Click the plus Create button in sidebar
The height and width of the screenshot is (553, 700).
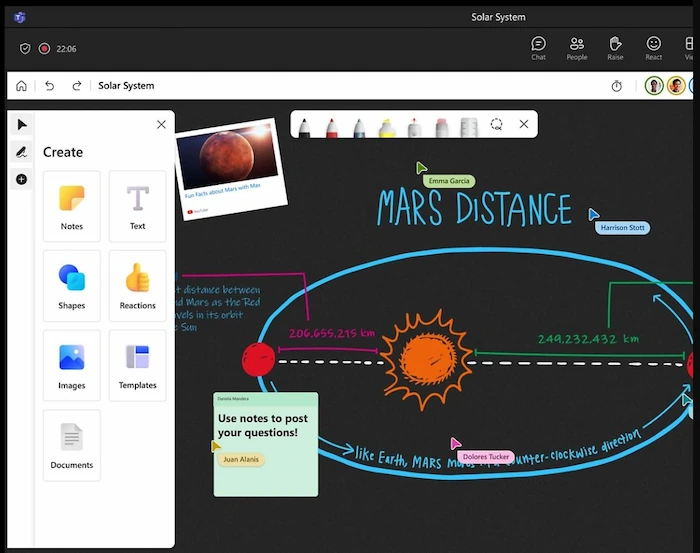click(21, 179)
